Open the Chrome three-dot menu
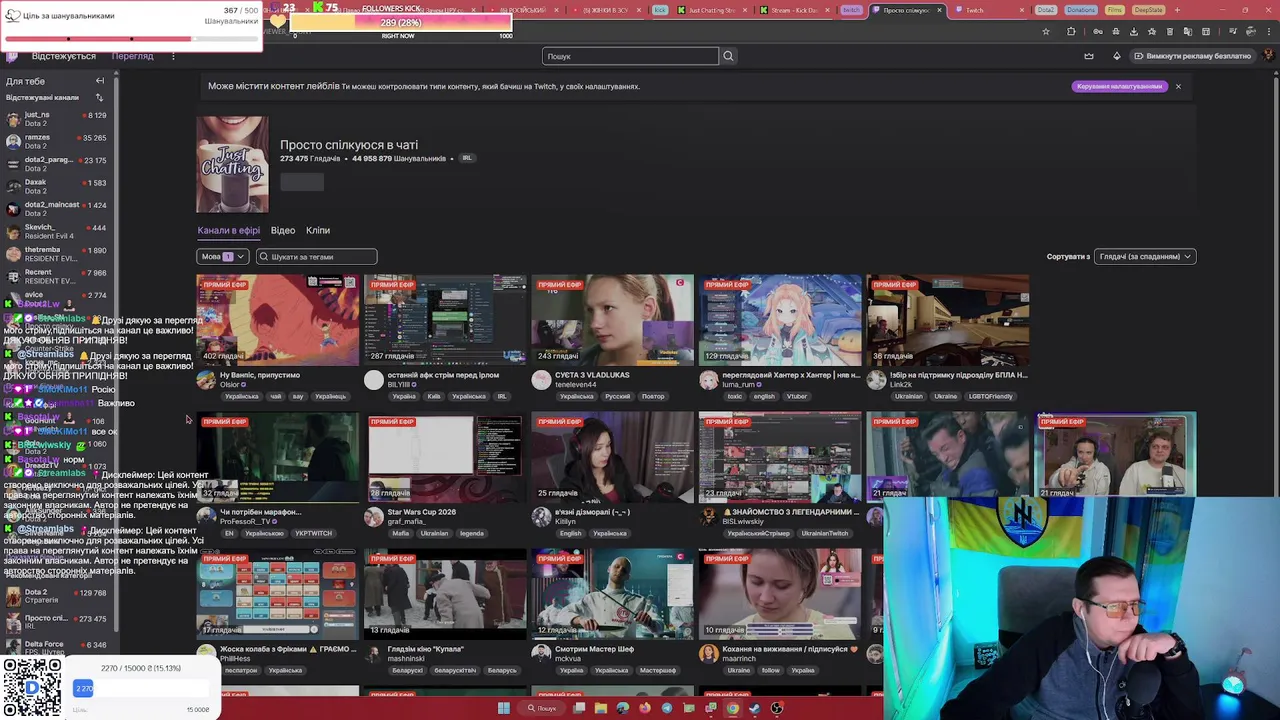The image size is (1280, 720). point(1268,31)
